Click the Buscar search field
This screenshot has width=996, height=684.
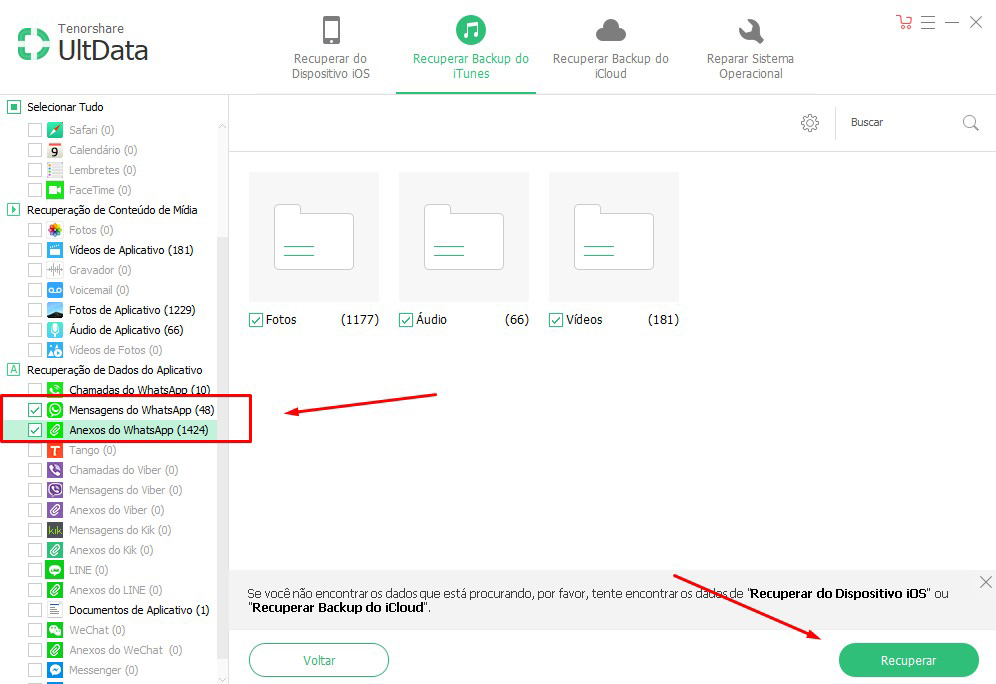tap(902, 123)
